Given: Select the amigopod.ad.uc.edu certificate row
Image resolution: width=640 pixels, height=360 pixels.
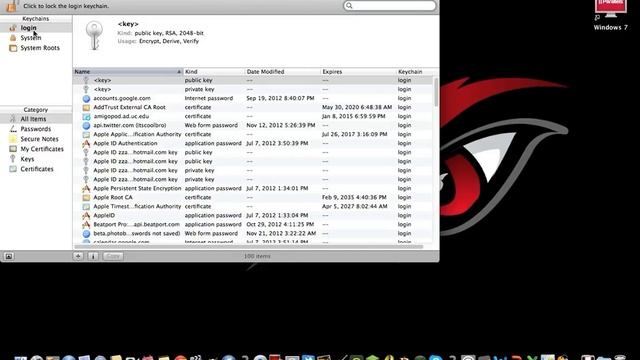Looking at the screenshot, I should (253, 116).
